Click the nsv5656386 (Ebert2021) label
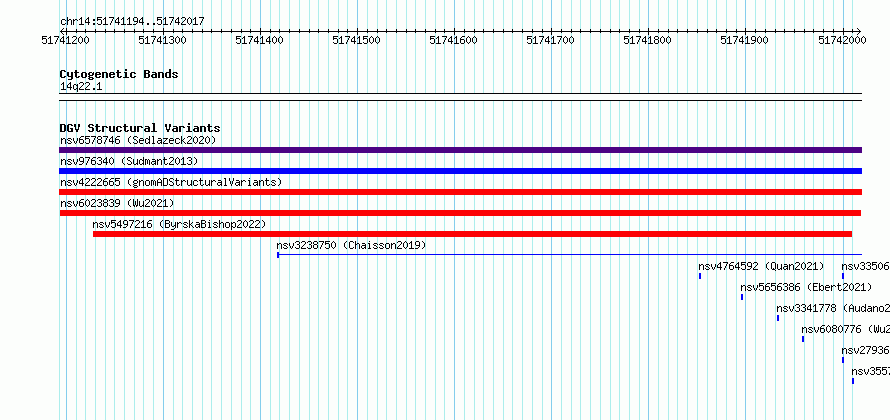Viewport: 890px width, 420px height. pos(806,287)
